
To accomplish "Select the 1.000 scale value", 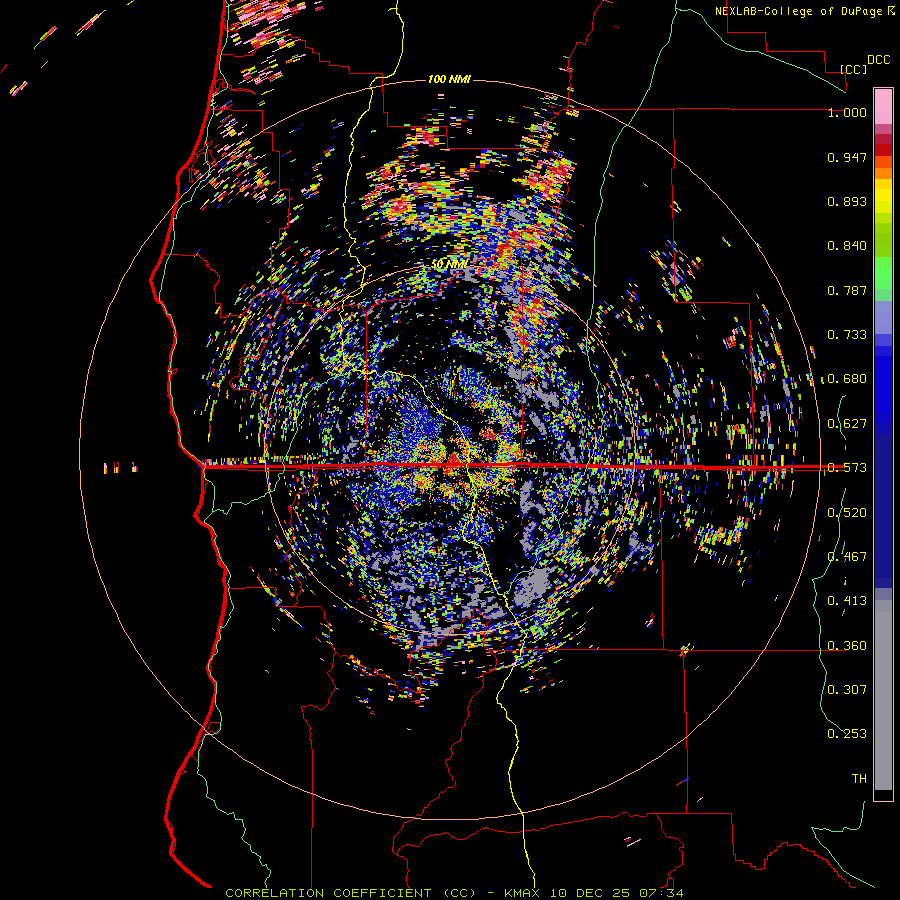I will tap(847, 112).
